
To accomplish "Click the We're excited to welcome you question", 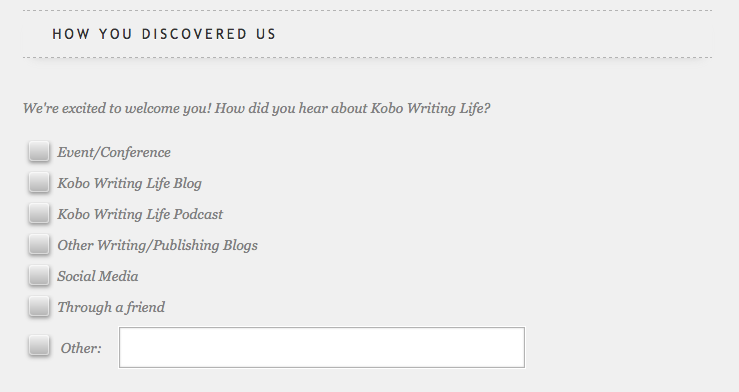I will [x=256, y=109].
